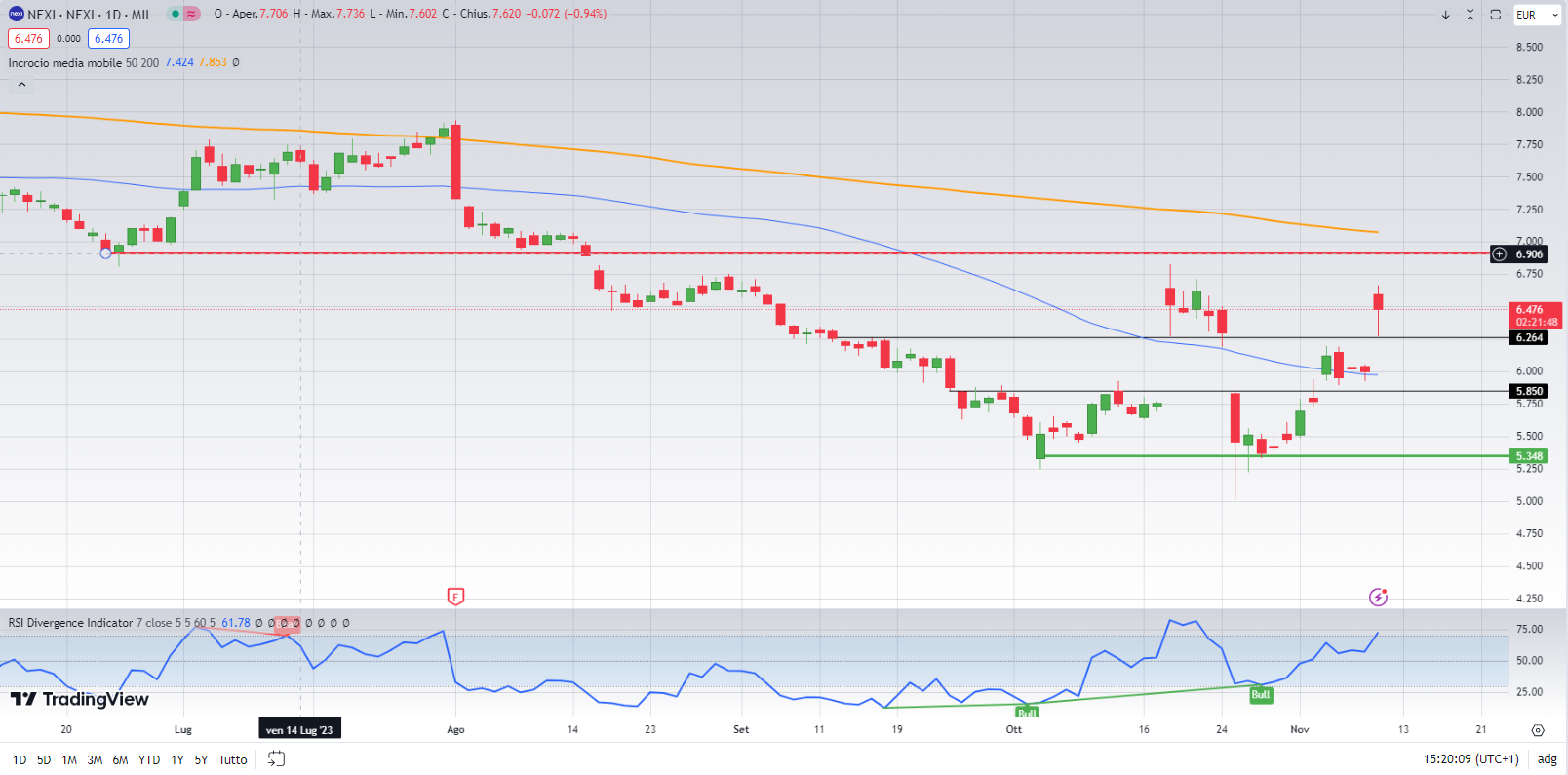Screen dimensions: 1568x775
Task: Click the RSI 75.00 scale value
Action: click(1529, 629)
